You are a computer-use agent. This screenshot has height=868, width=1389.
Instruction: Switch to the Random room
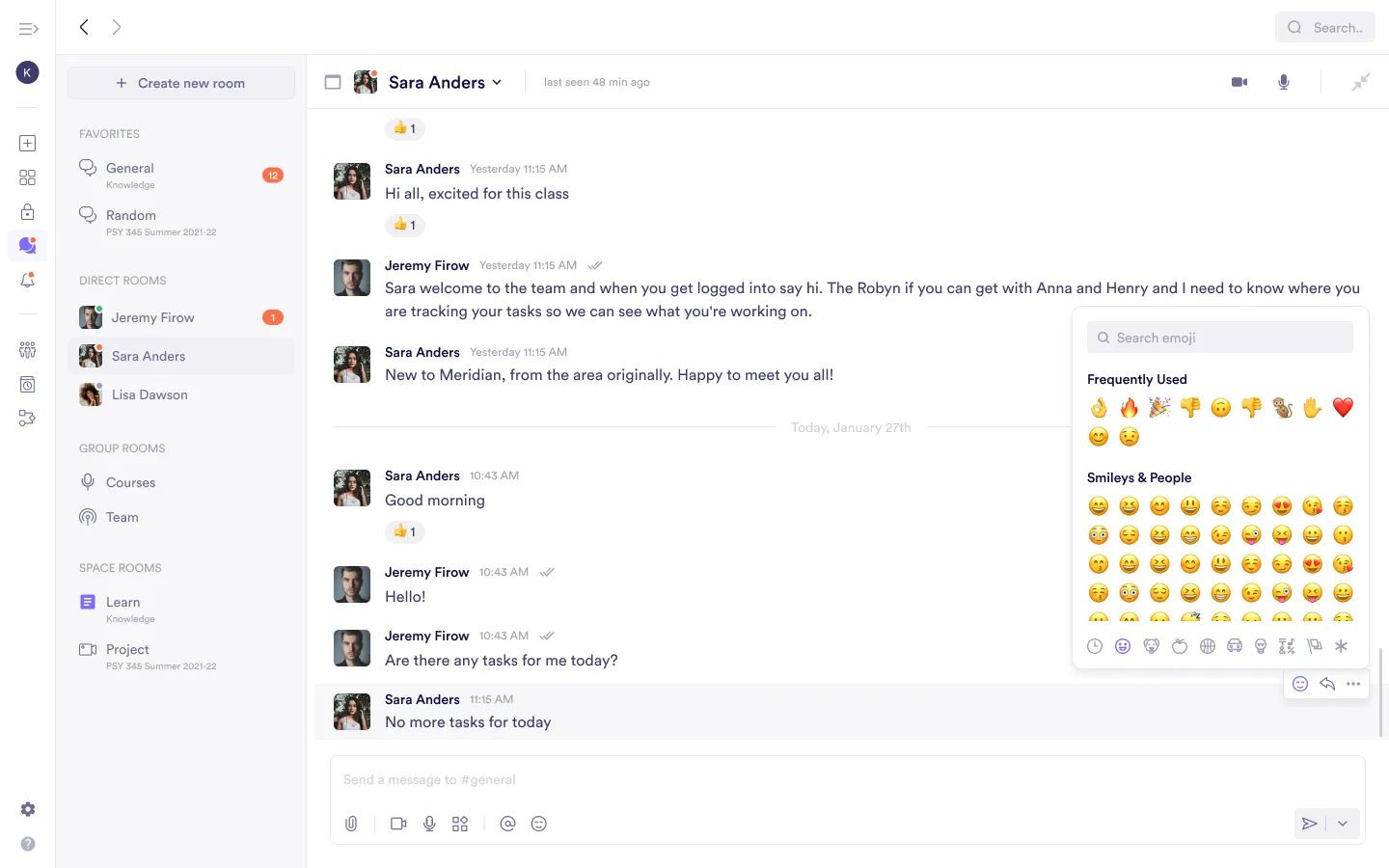(131, 215)
